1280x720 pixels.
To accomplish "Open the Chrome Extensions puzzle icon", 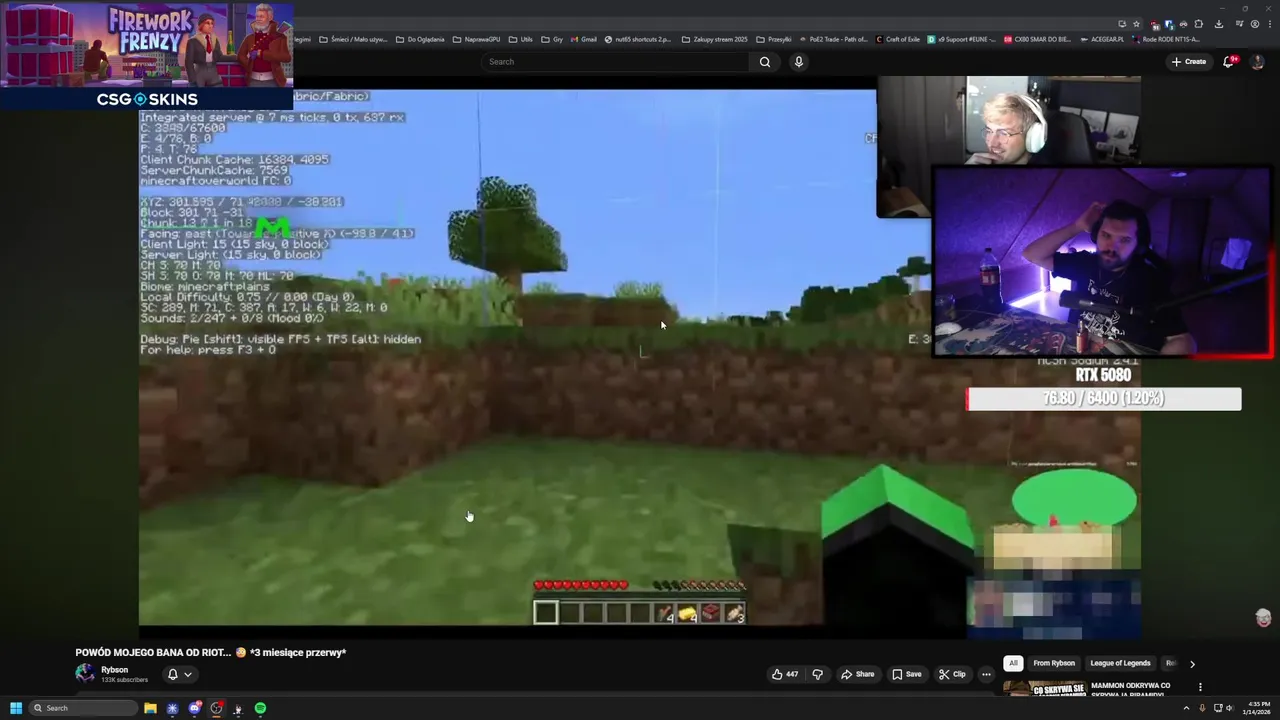I will (x=1198, y=24).
